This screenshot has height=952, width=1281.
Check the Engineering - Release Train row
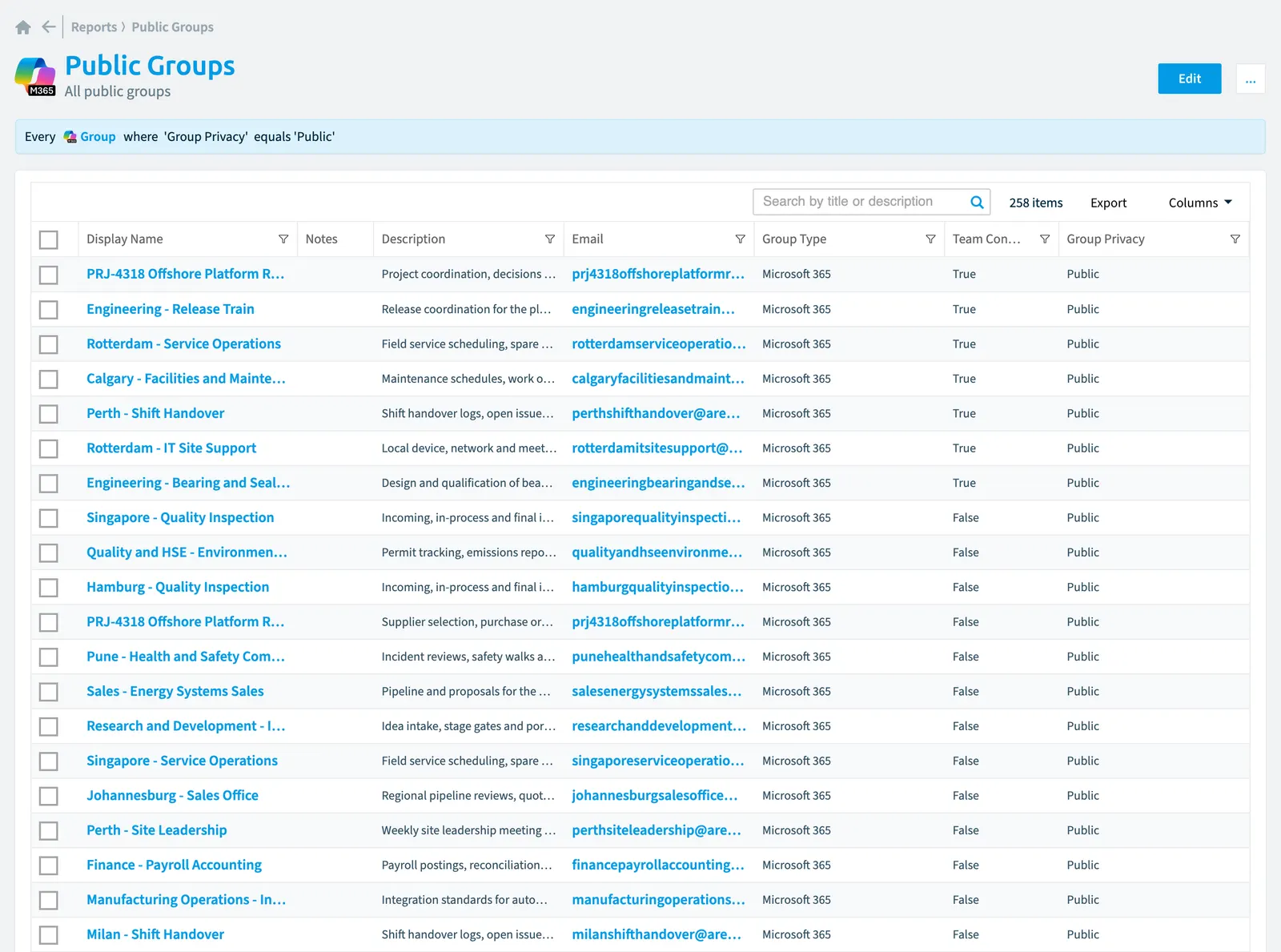49,309
